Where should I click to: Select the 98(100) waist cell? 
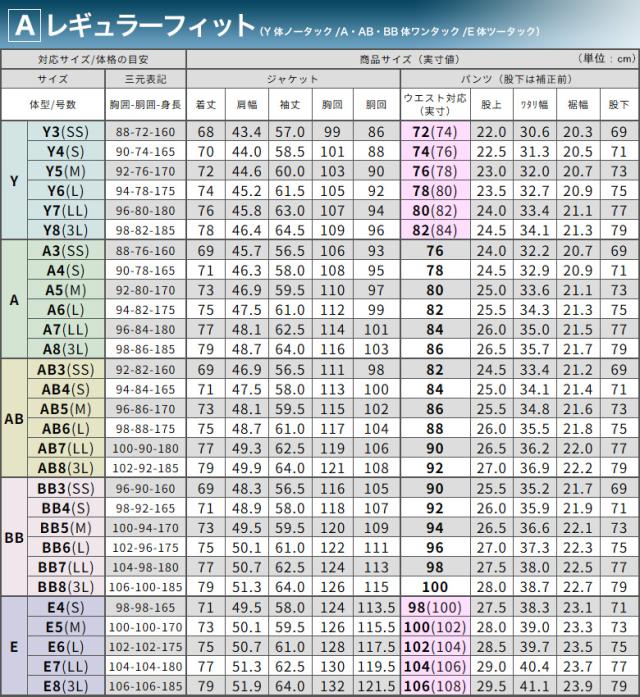436,607
